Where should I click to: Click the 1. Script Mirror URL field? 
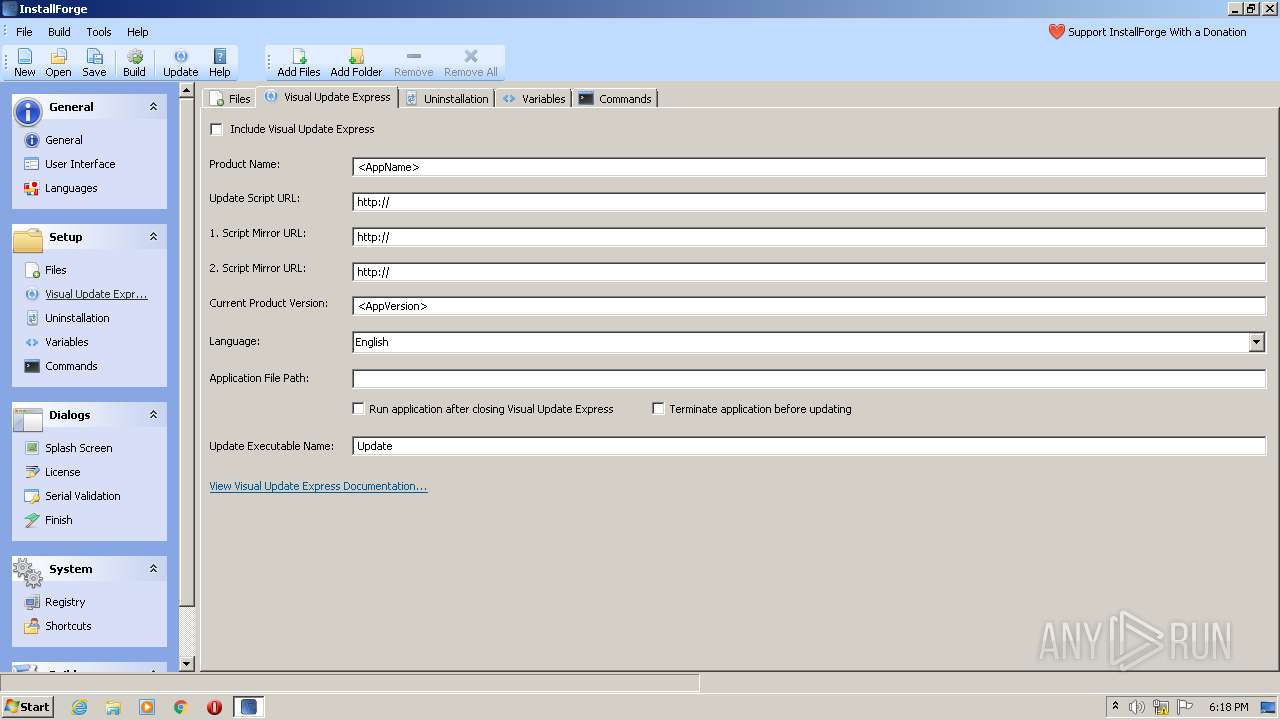pyautogui.click(x=809, y=237)
